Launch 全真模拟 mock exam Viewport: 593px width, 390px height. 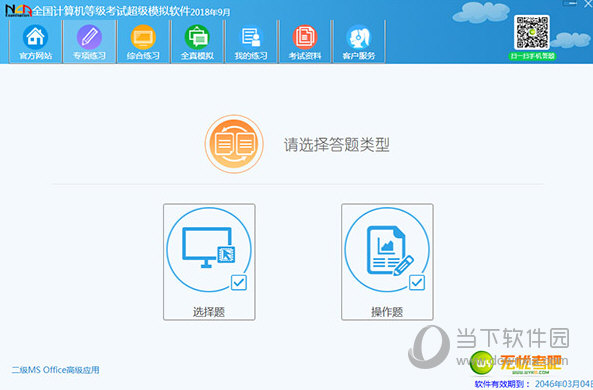pos(197,42)
